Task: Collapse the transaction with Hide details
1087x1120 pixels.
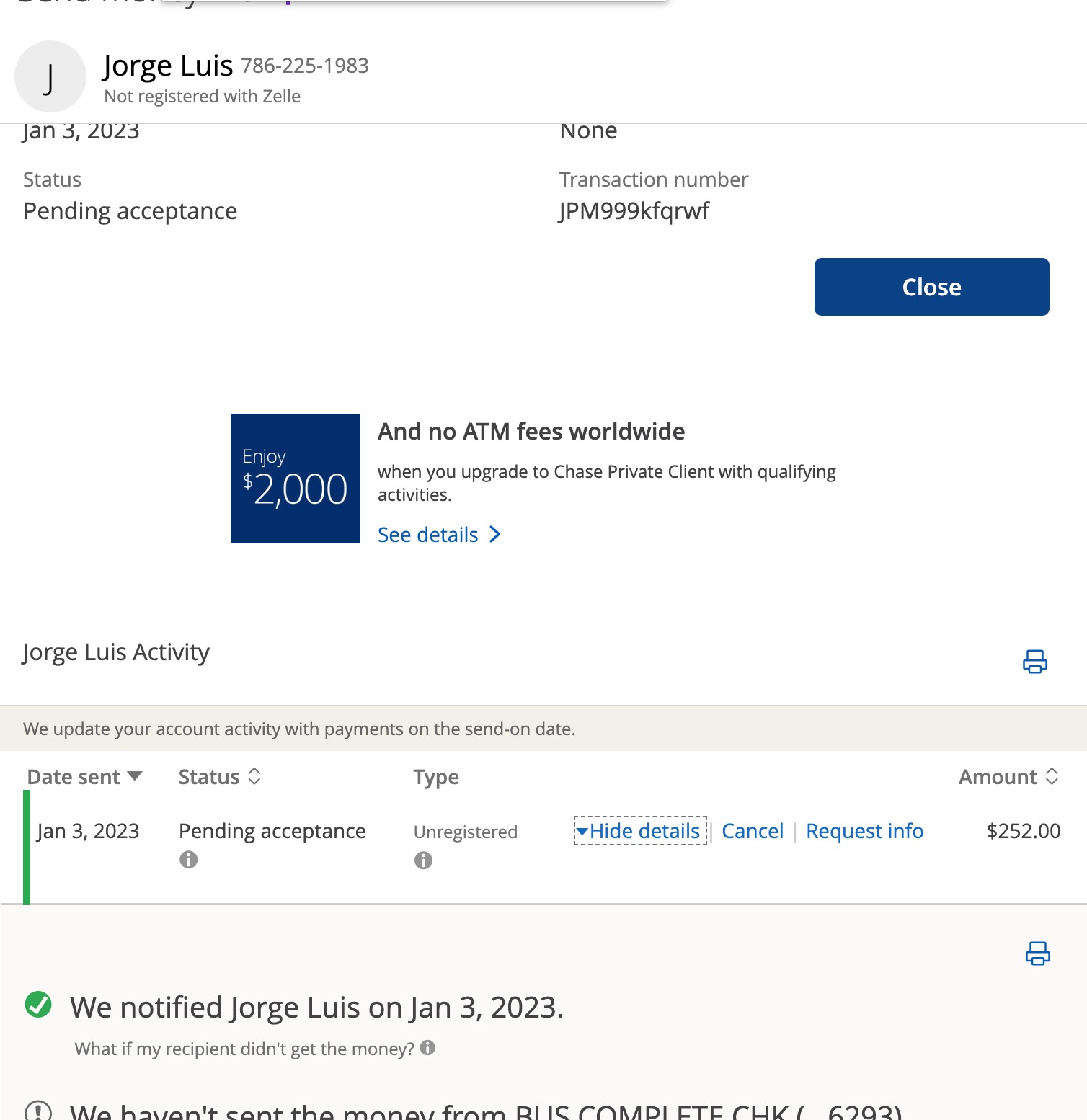Action: pos(640,831)
